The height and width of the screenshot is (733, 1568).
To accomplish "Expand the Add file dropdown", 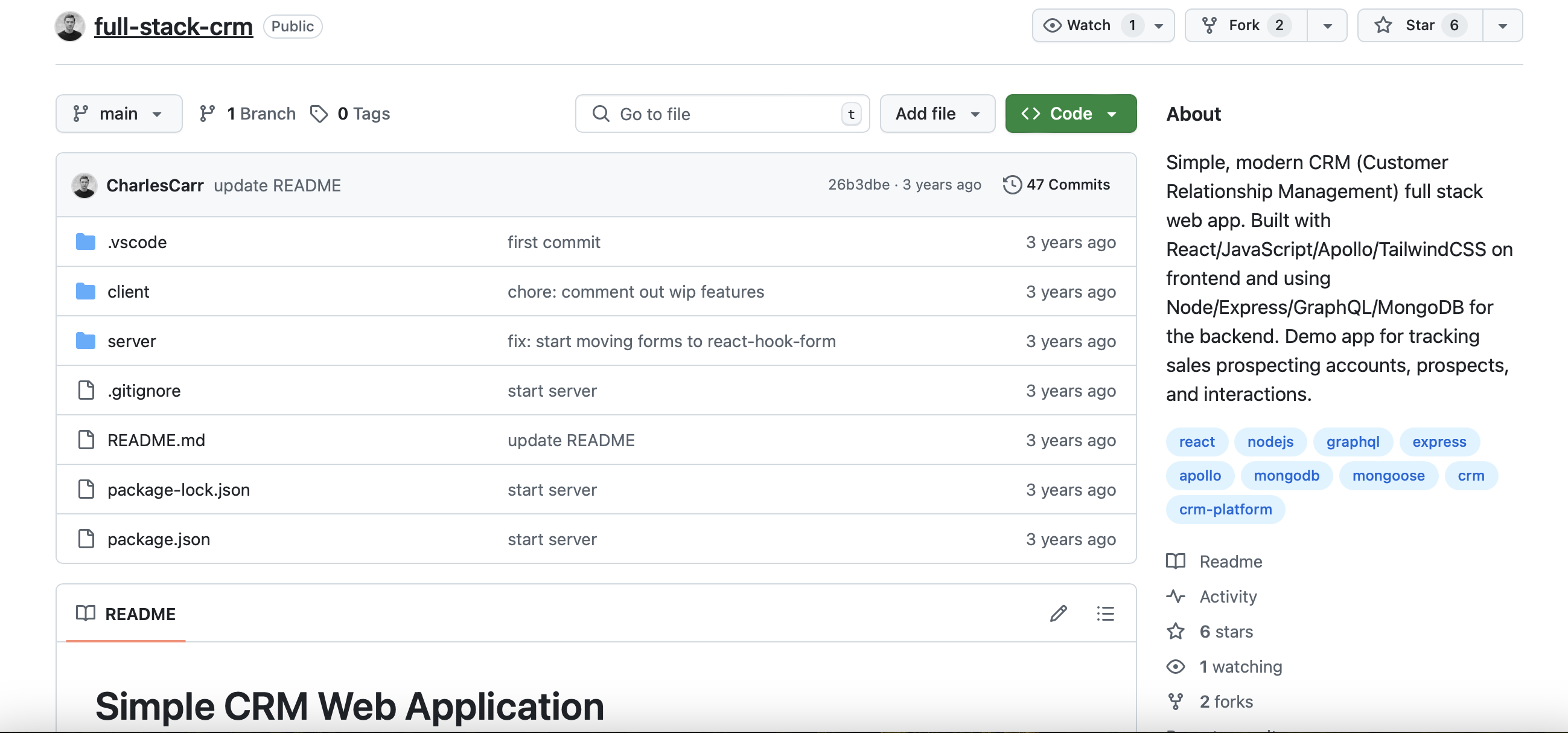I will 937,114.
